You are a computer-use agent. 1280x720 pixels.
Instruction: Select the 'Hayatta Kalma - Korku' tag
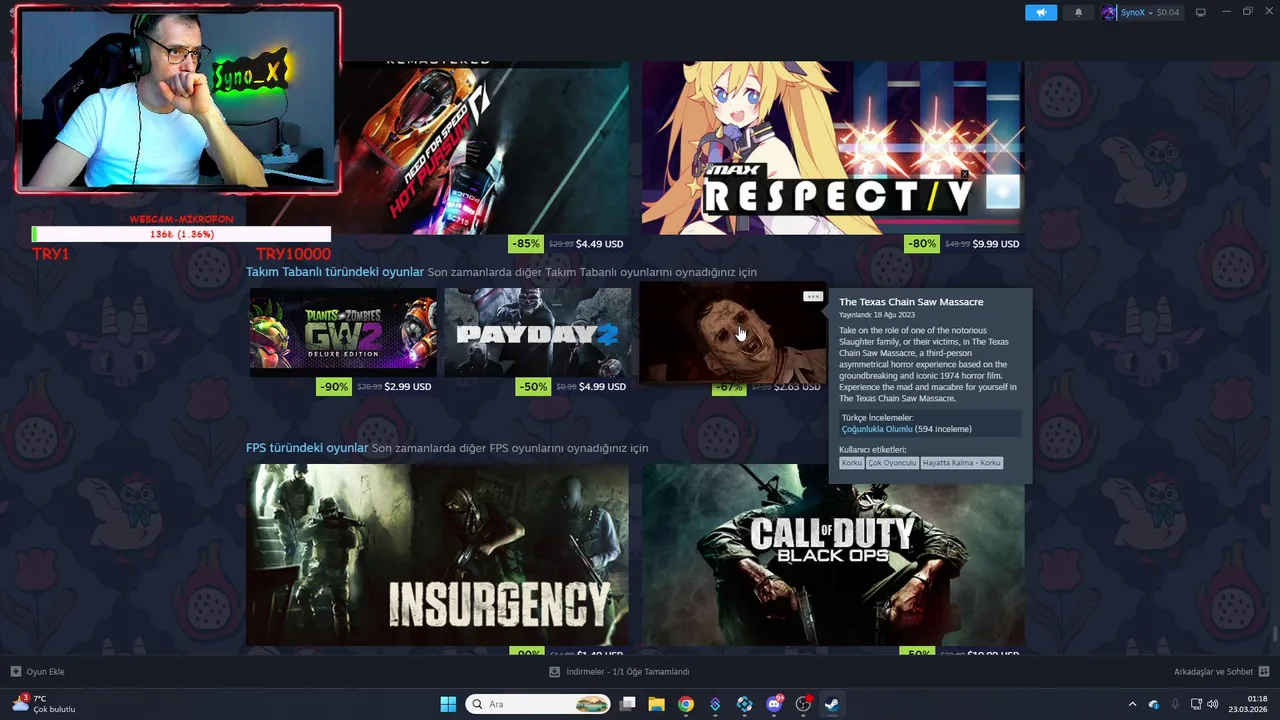tap(962, 463)
